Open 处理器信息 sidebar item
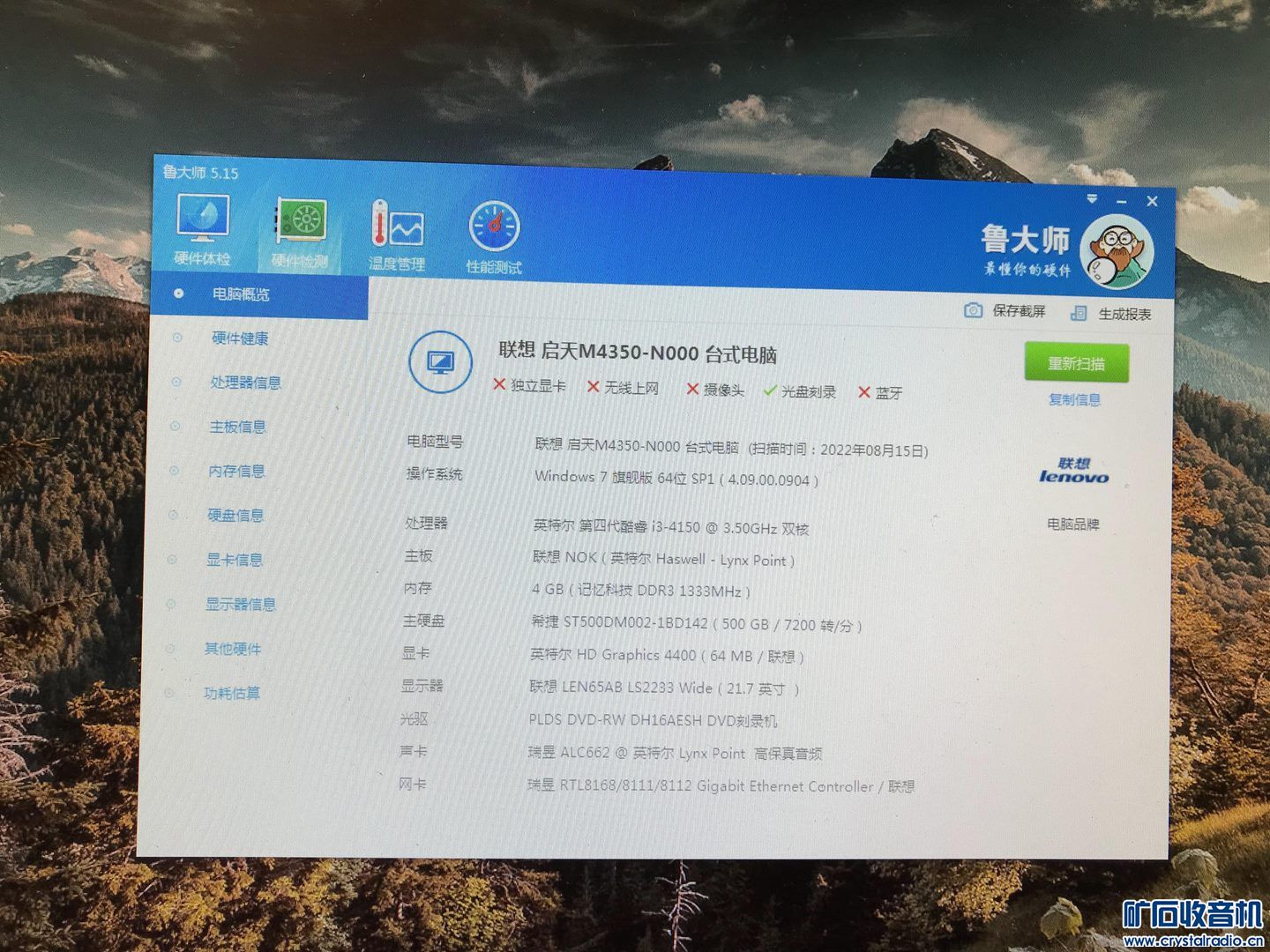 point(245,383)
